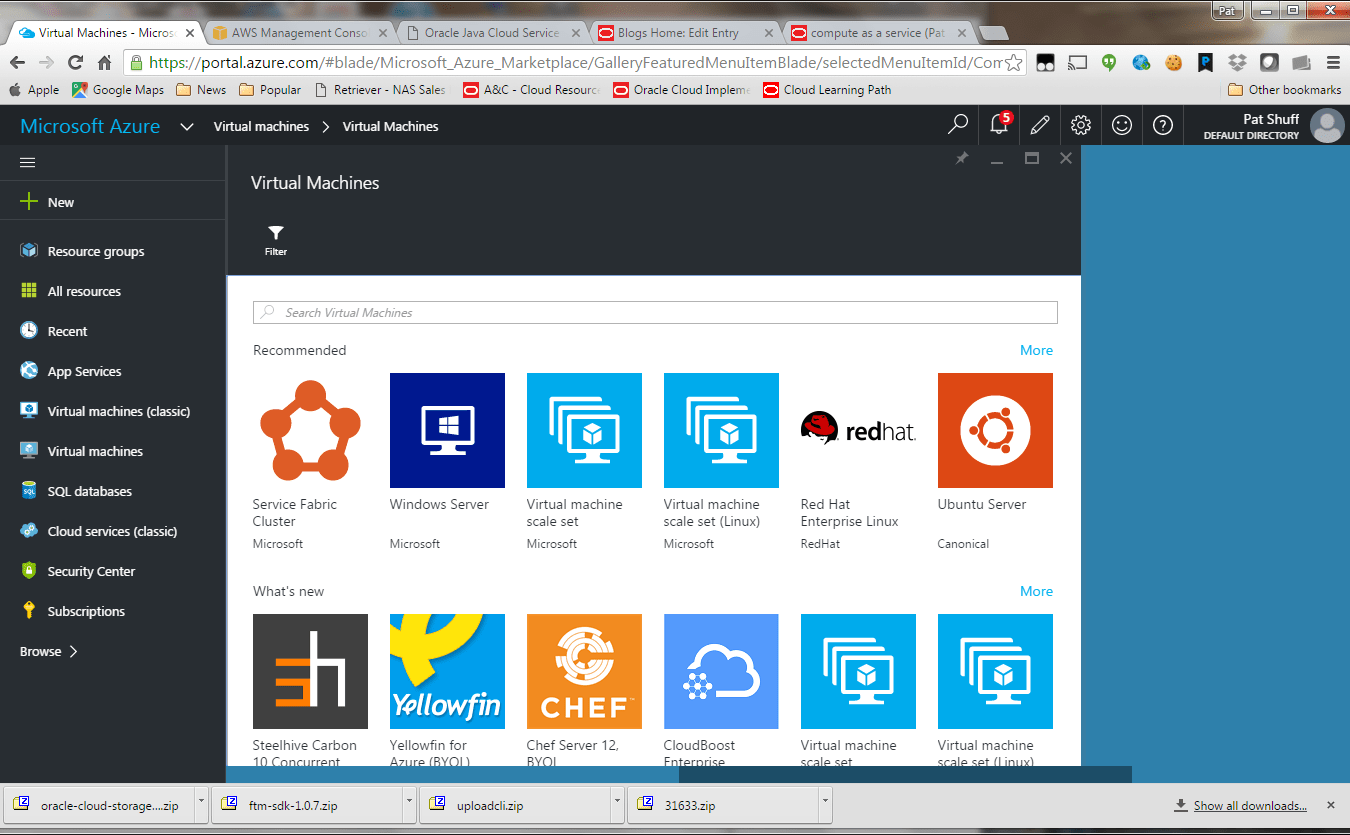Switch to the Blogs Home: Edit Entry tab
This screenshot has height=835, width=1350.
point(684,33)
